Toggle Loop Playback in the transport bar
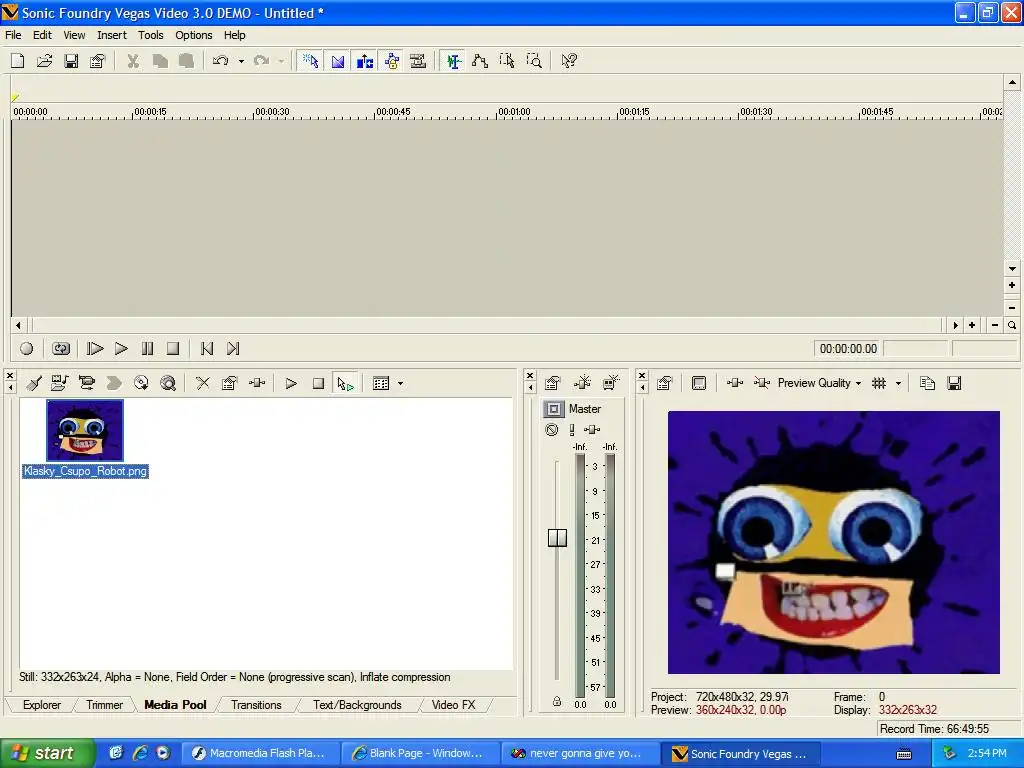The image size is (1024, 768). pos(61,349)
